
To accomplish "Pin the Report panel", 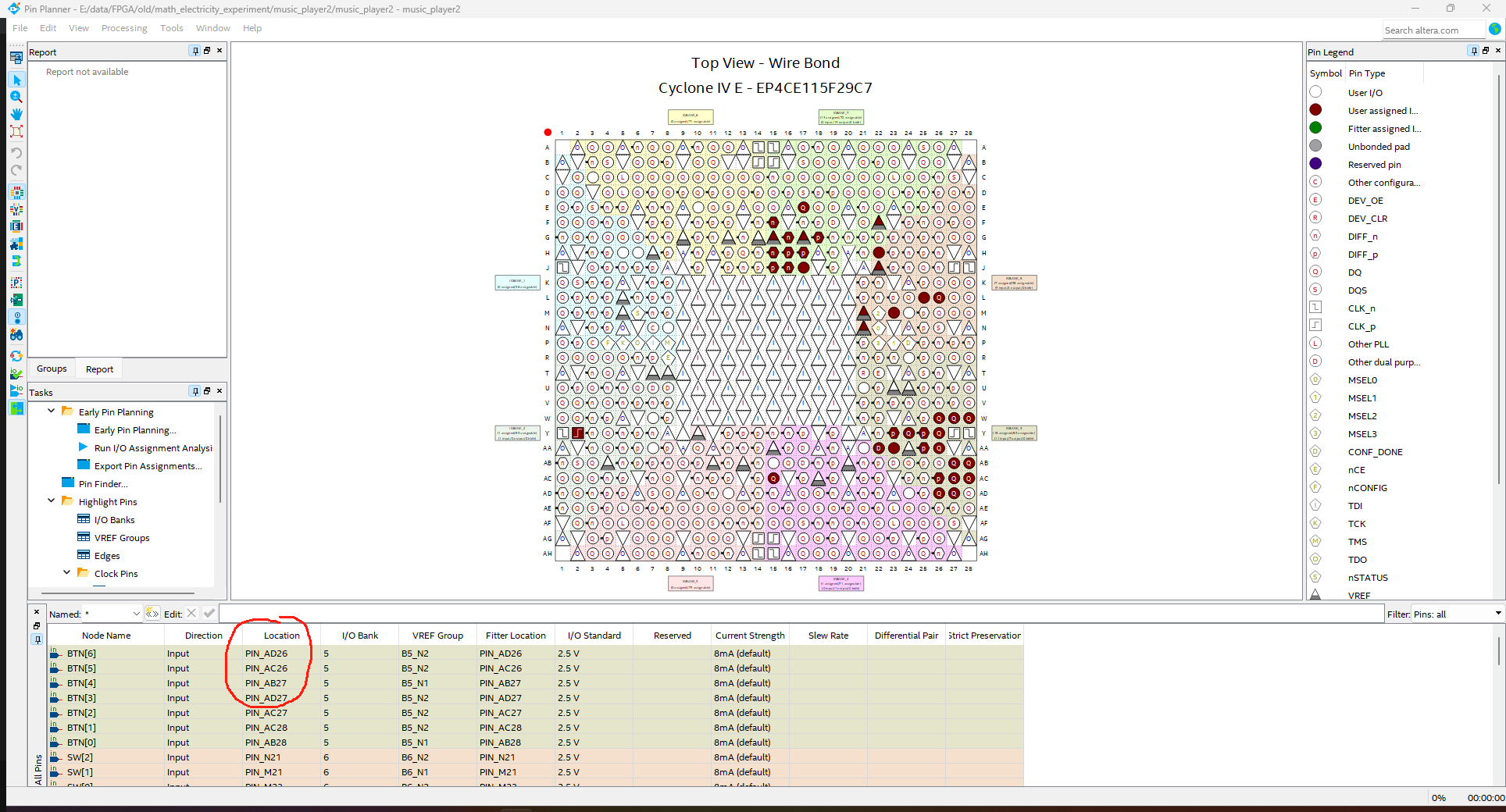I will 195,51.
